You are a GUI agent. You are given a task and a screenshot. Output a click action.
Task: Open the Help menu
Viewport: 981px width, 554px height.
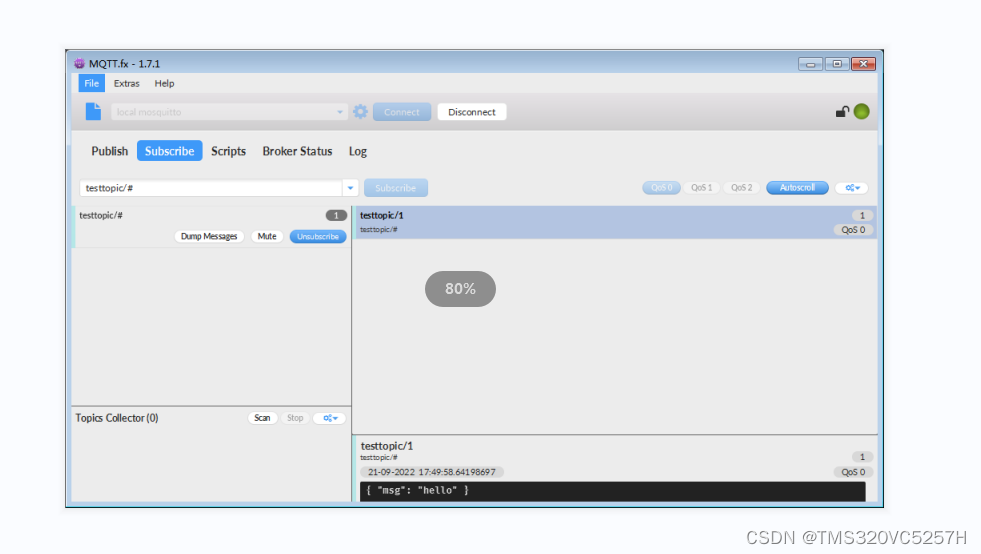click(165, 83)
